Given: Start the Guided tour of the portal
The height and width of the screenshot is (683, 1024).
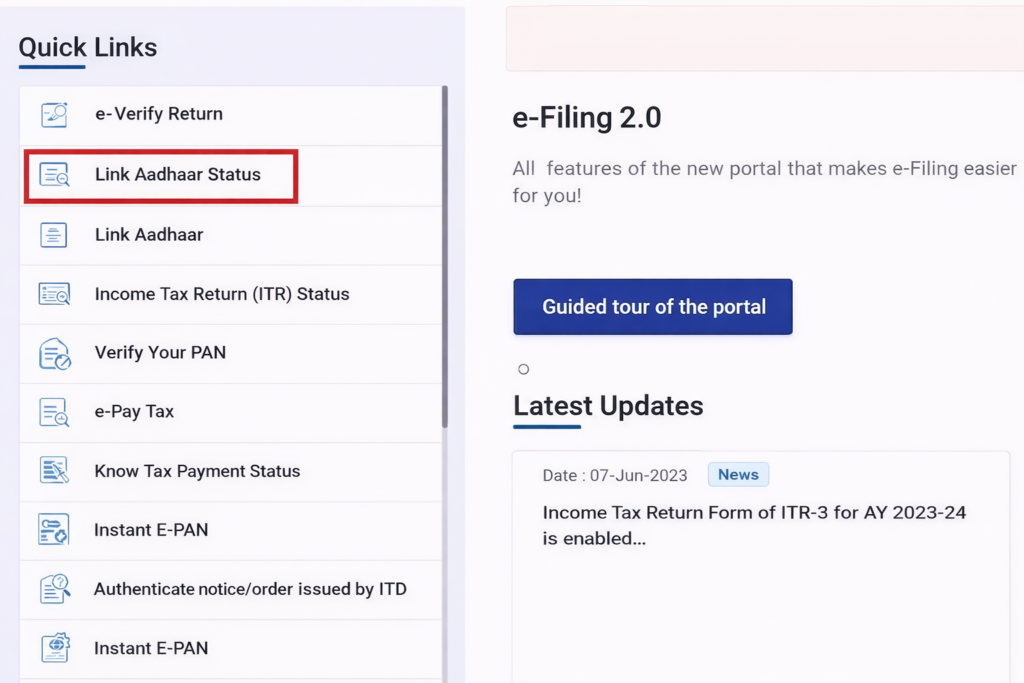Looking at the screenshot, I should click(x=653, y=307).
